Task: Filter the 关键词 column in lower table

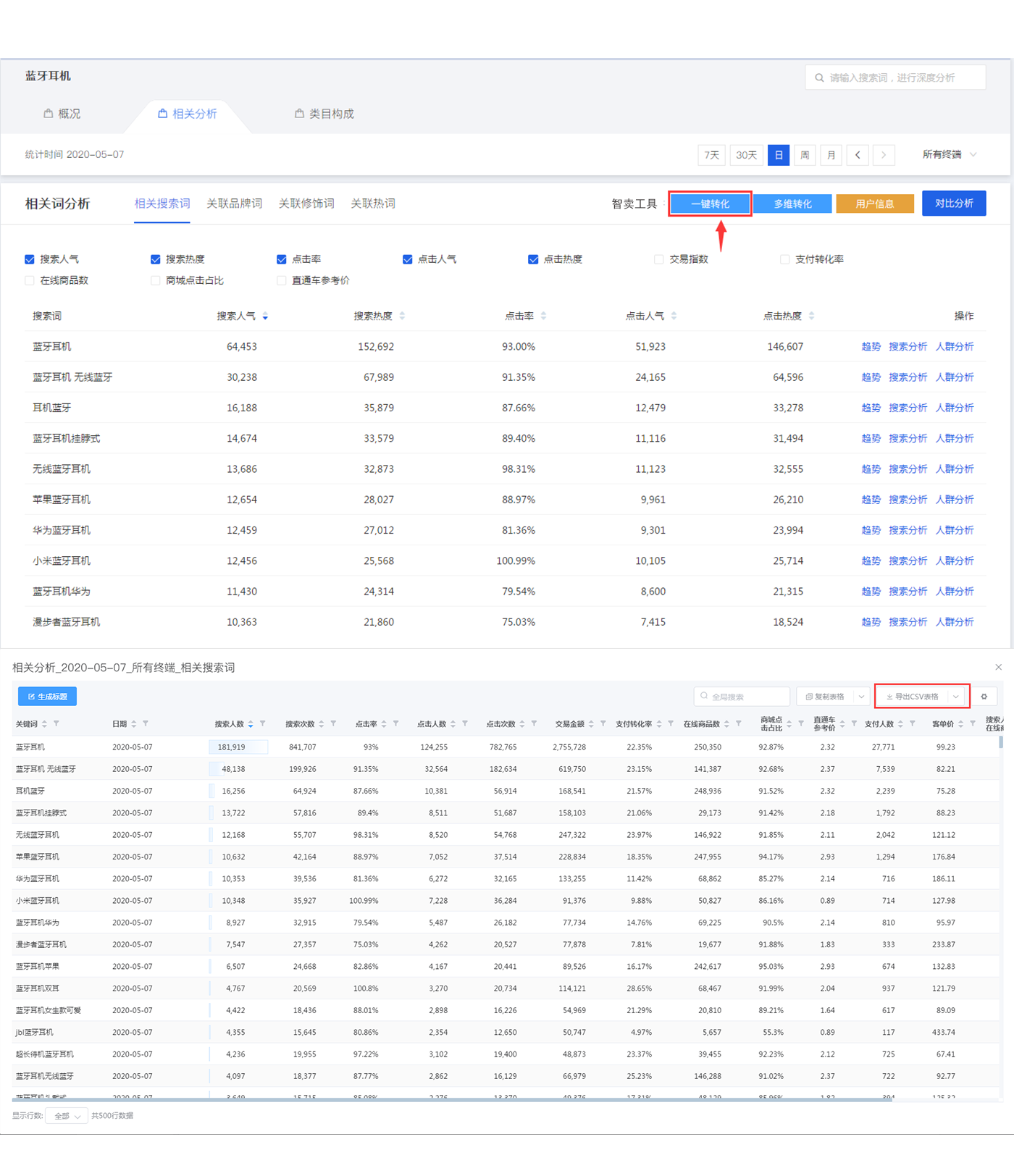Action: pos(56,723)
